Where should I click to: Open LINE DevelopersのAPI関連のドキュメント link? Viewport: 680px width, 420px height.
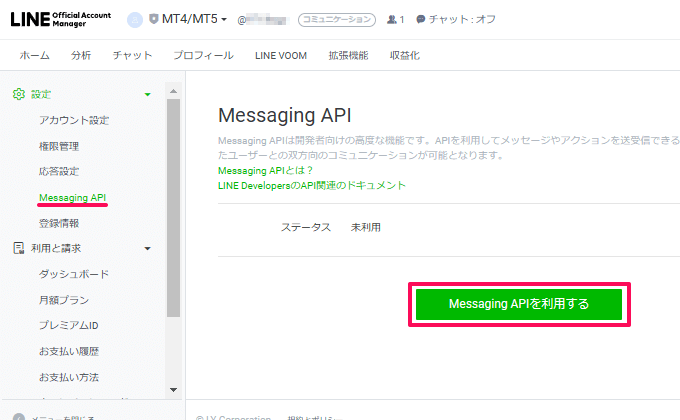point(311,185)
